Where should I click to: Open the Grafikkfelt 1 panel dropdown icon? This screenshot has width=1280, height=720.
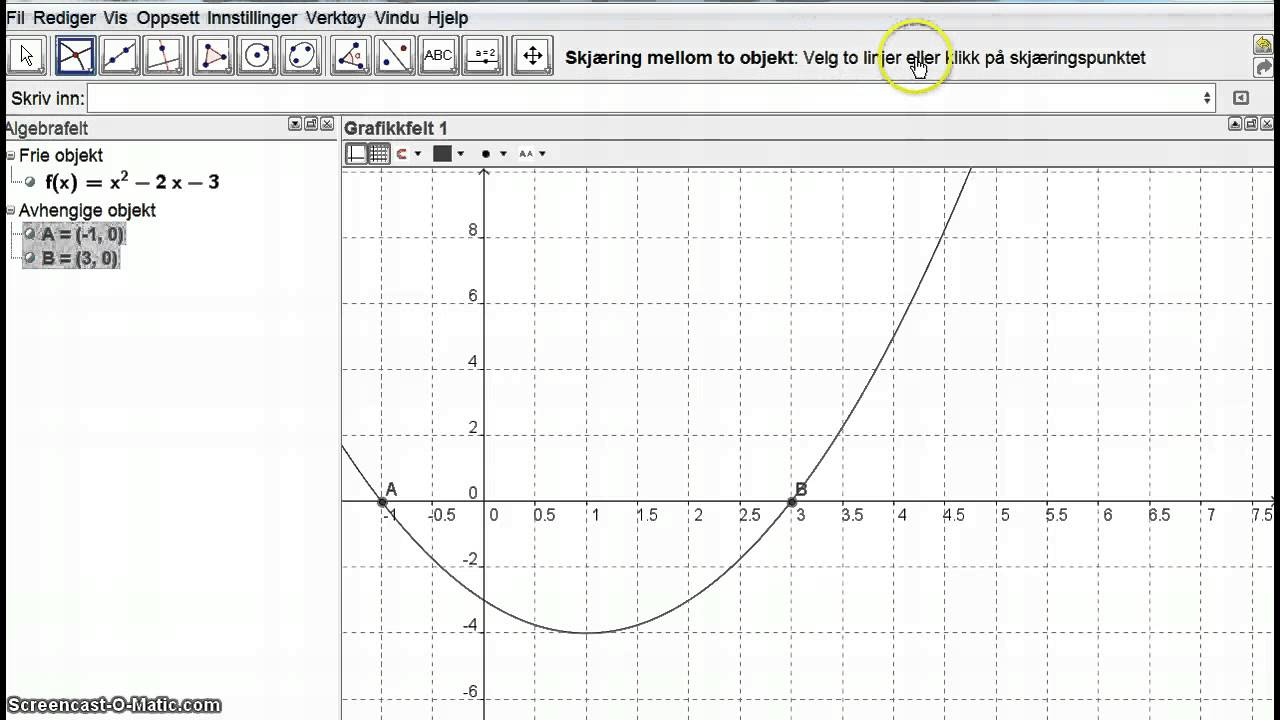pos(1236,124)
